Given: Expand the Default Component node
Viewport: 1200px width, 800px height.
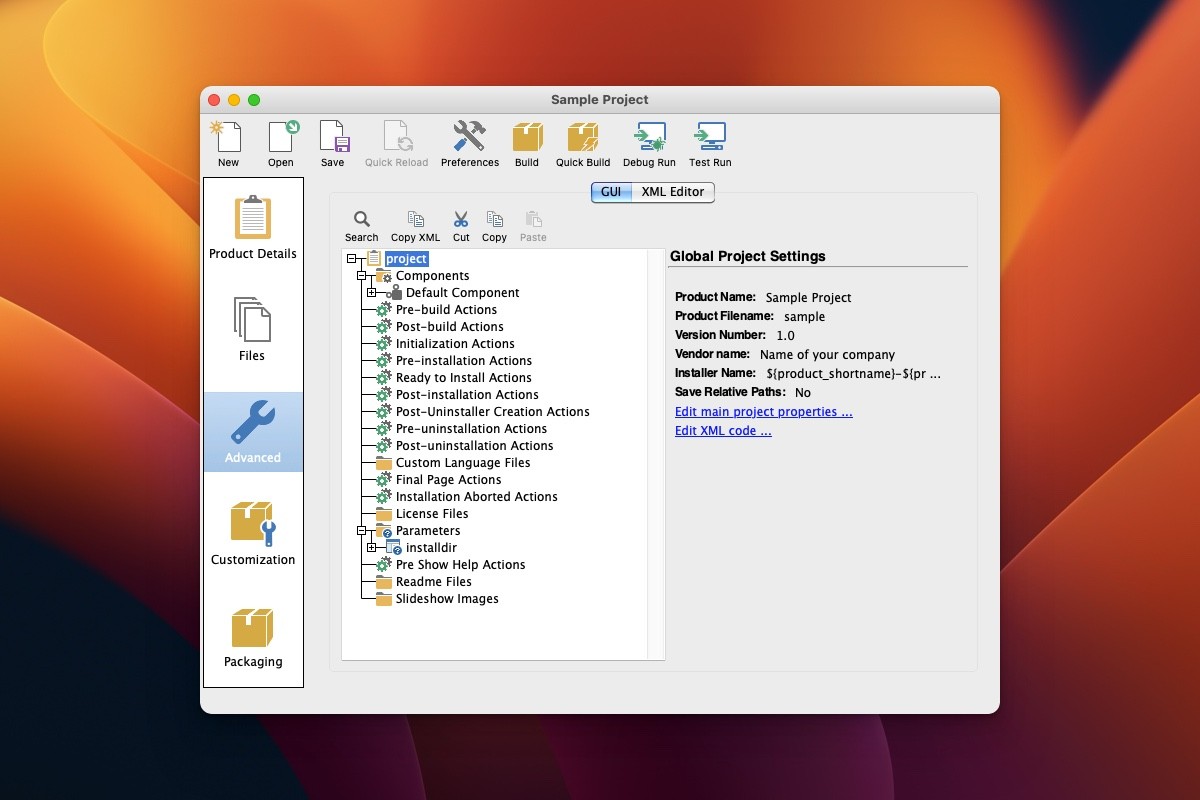Looking at the screenshot, I should tap(373, 292).
